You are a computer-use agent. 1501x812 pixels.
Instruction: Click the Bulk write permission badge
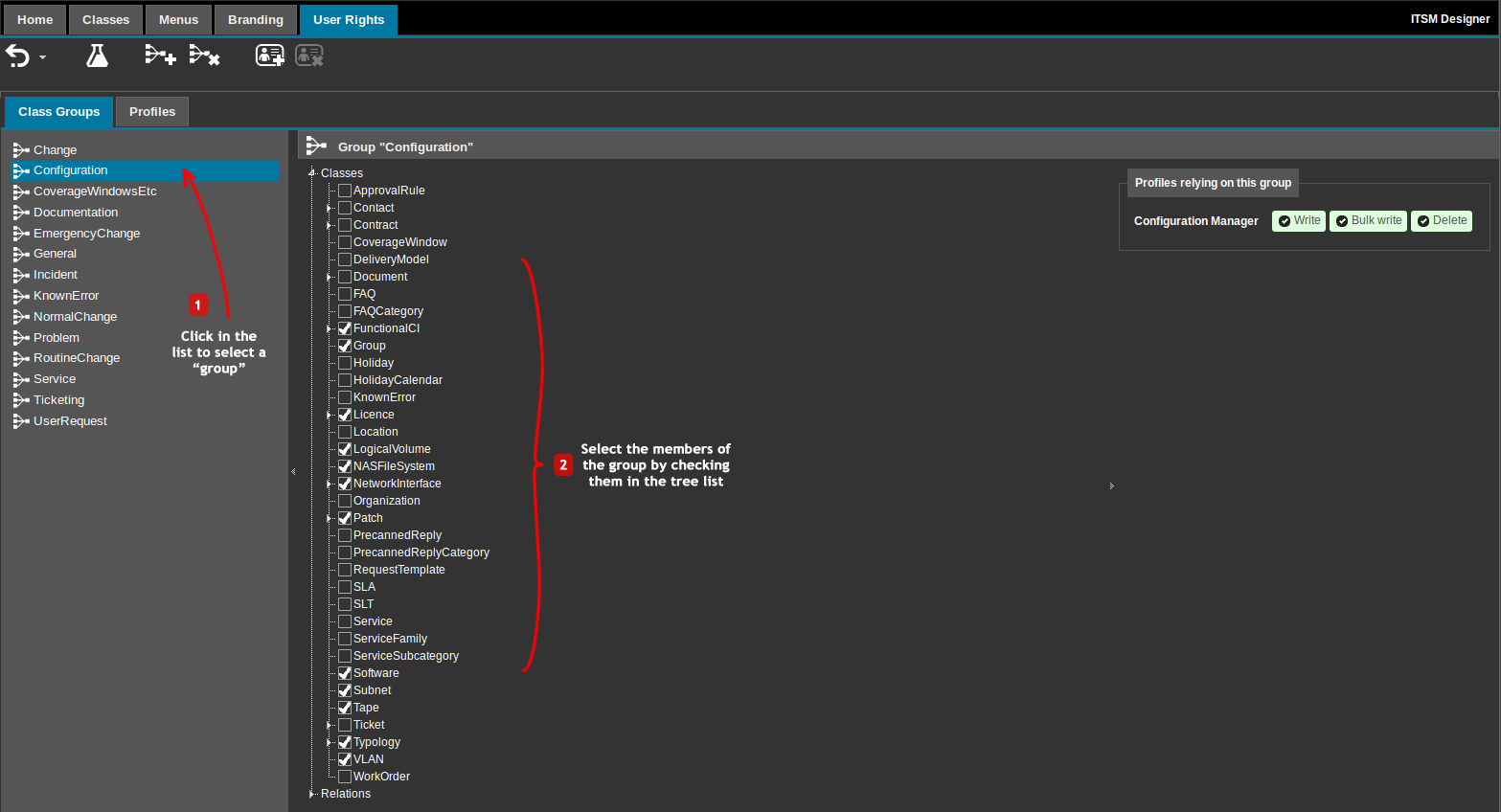pos(1368,221)
